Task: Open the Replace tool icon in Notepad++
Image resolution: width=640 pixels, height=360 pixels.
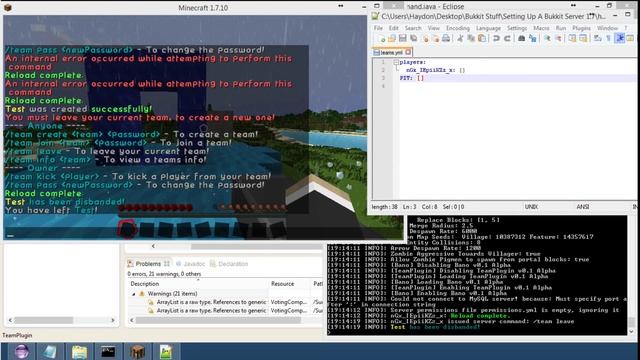Action: 533,38
